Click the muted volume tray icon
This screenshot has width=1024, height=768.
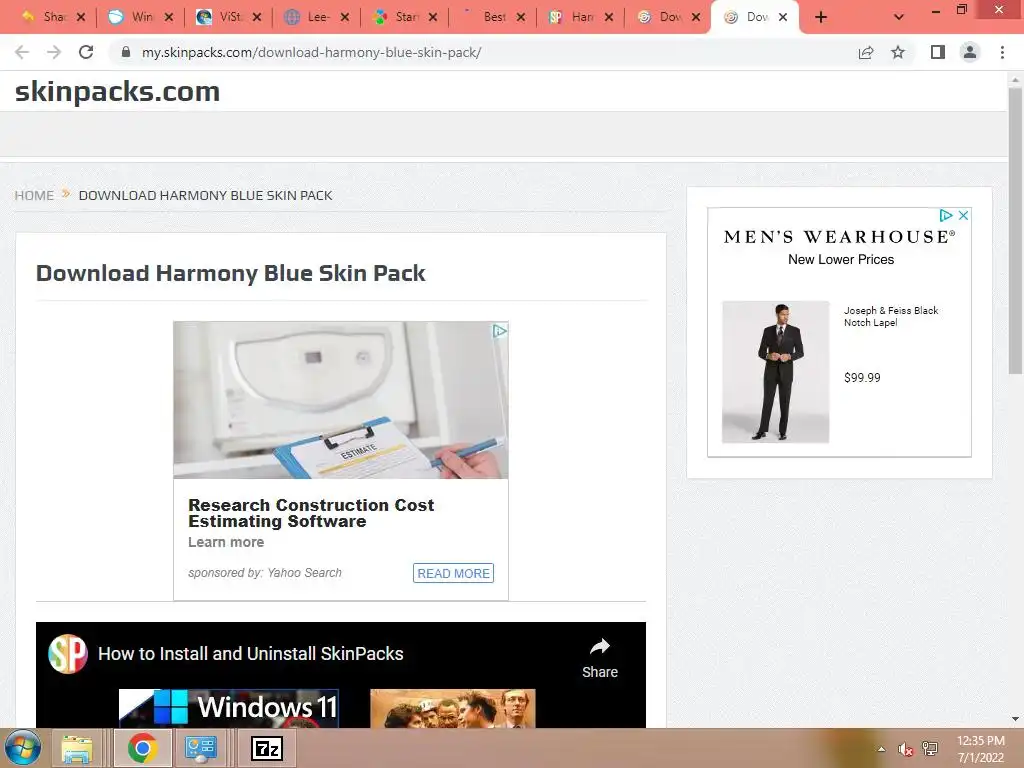[x=905, y=749]
